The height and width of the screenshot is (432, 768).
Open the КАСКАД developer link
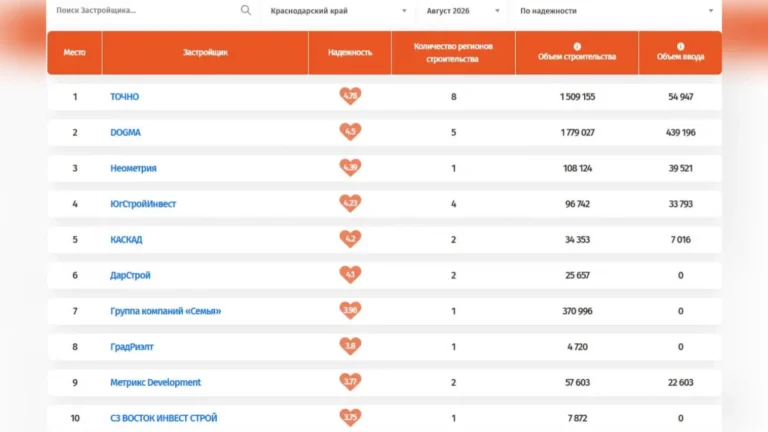[x=126, y=240]
